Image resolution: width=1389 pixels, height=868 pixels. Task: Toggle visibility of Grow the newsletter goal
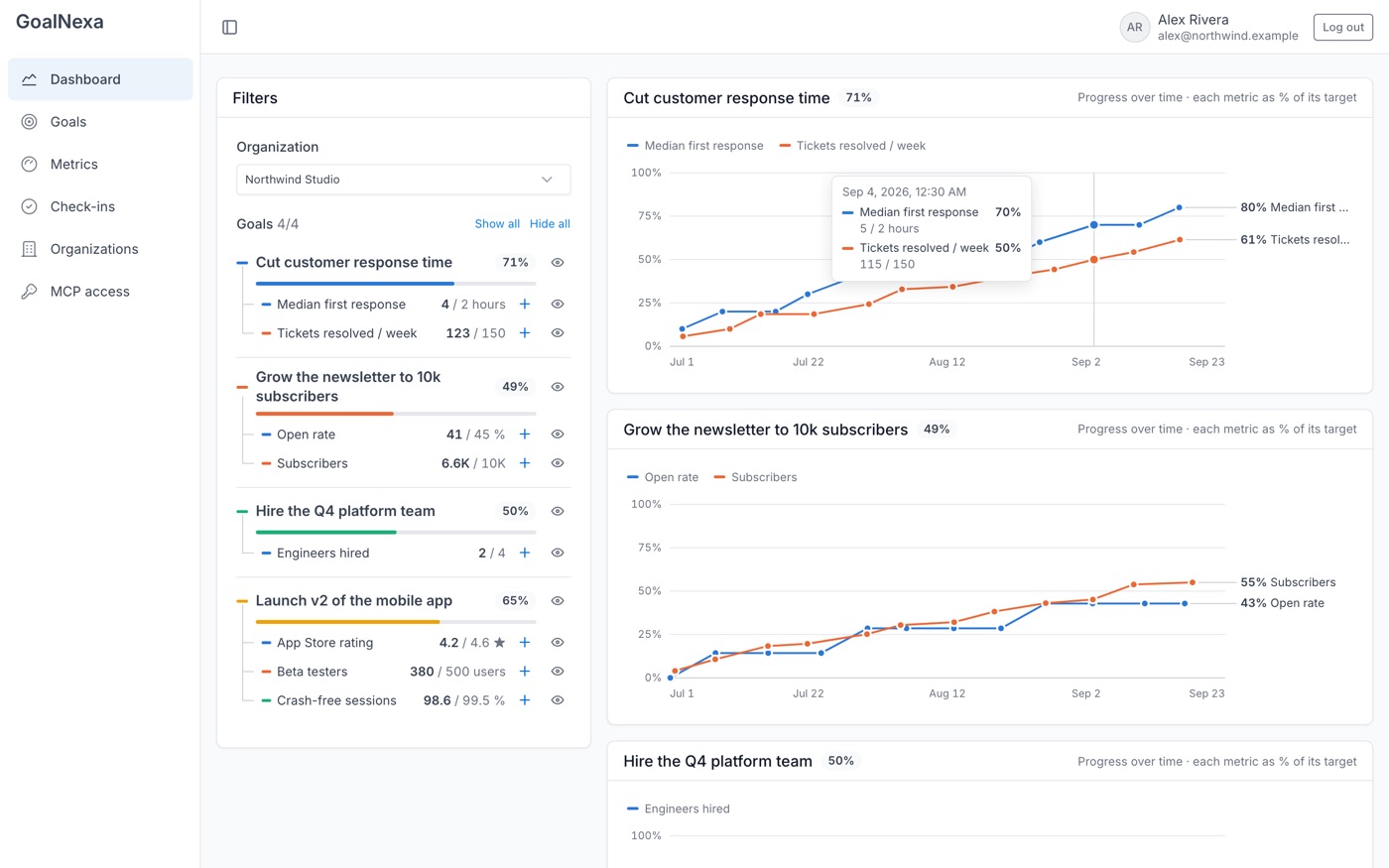click(x=558, y=387)
